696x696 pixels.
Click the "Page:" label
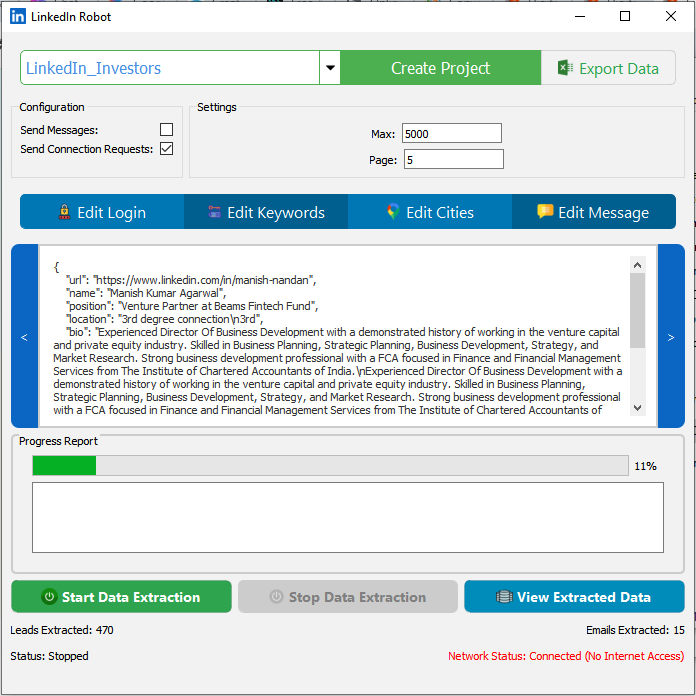(383, 160)
